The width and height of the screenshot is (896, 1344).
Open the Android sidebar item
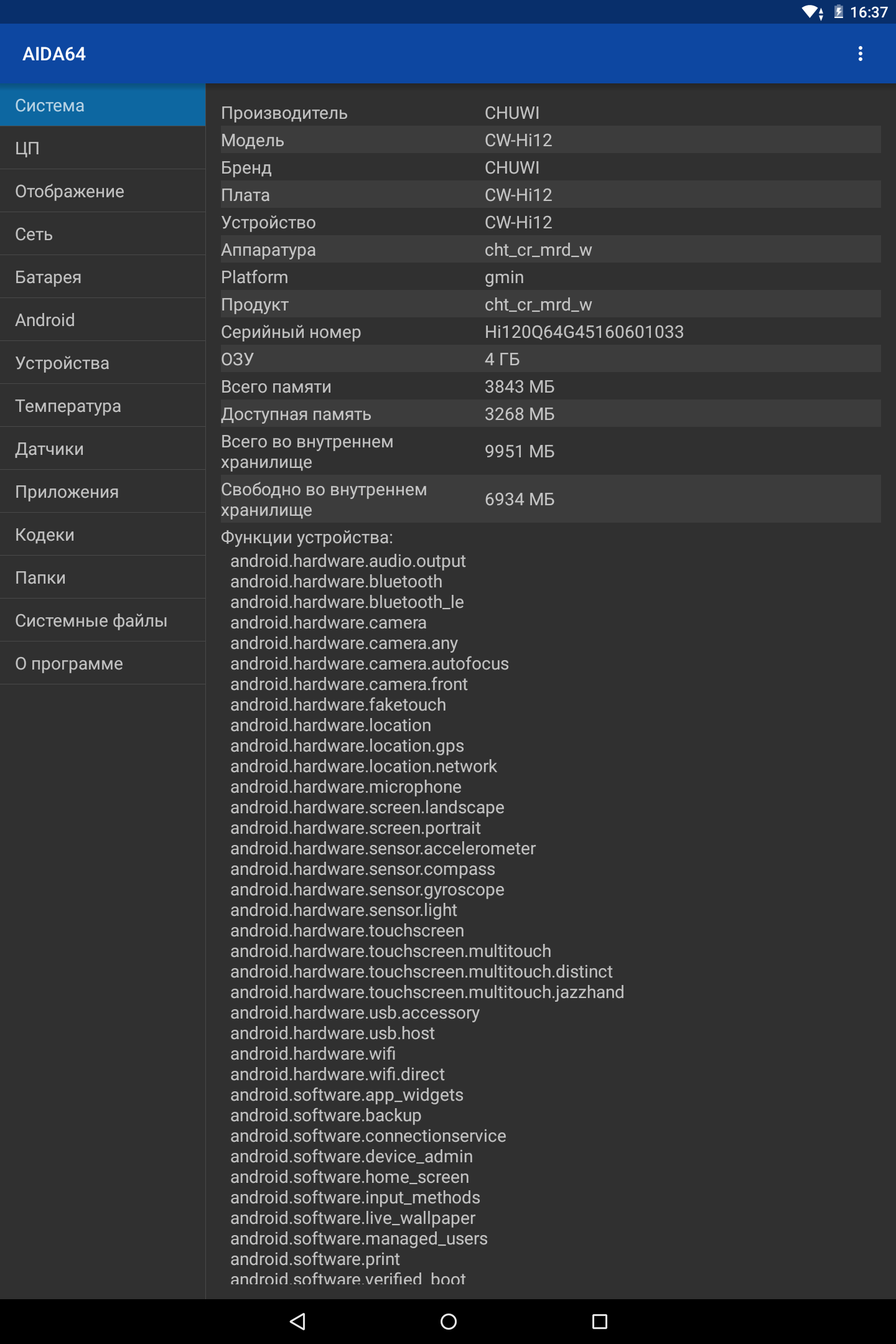[103, 320]
